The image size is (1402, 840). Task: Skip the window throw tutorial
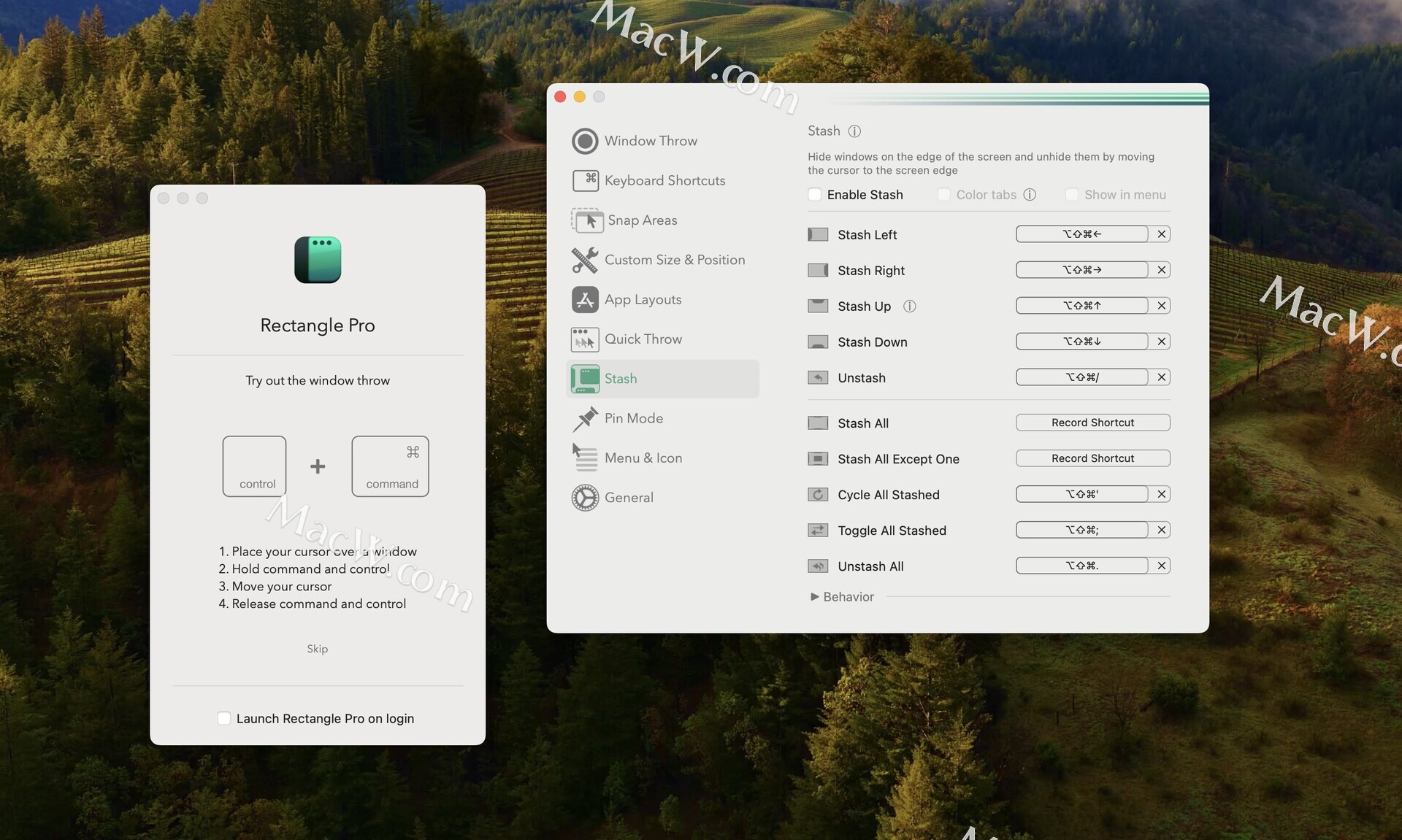point(318,649)
